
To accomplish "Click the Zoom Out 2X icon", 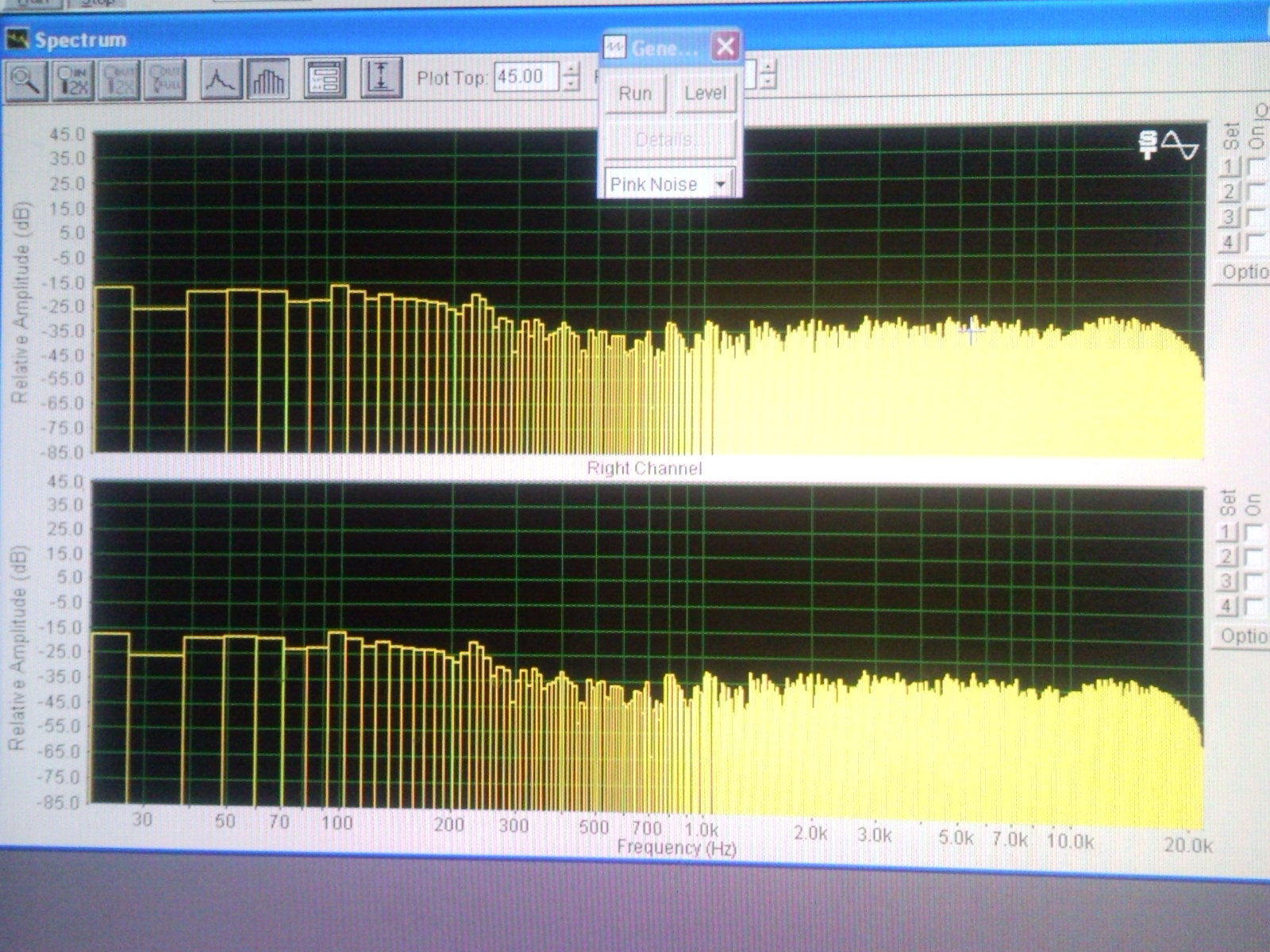I will [119, 81].
